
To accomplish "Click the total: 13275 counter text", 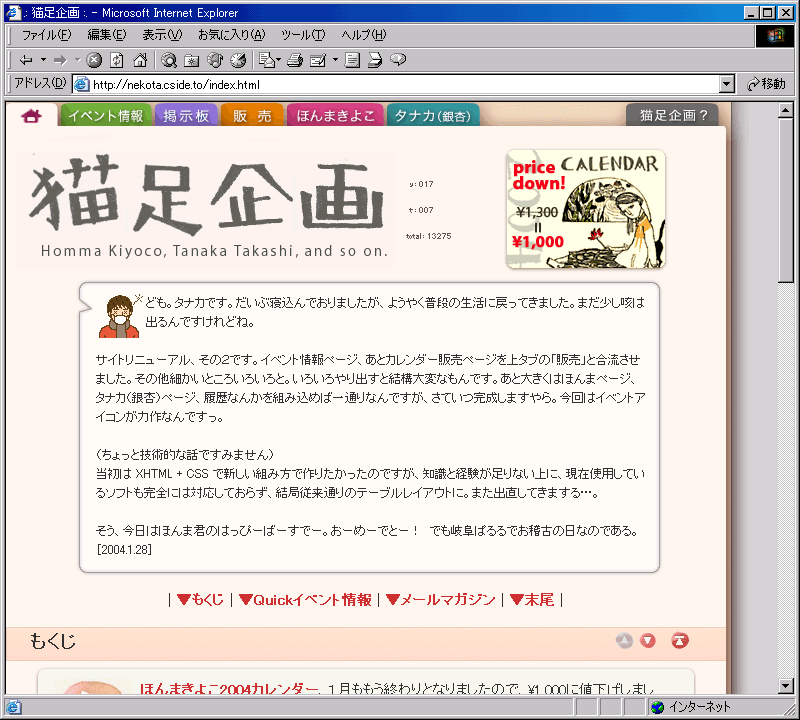I will (x=429, y=236).
